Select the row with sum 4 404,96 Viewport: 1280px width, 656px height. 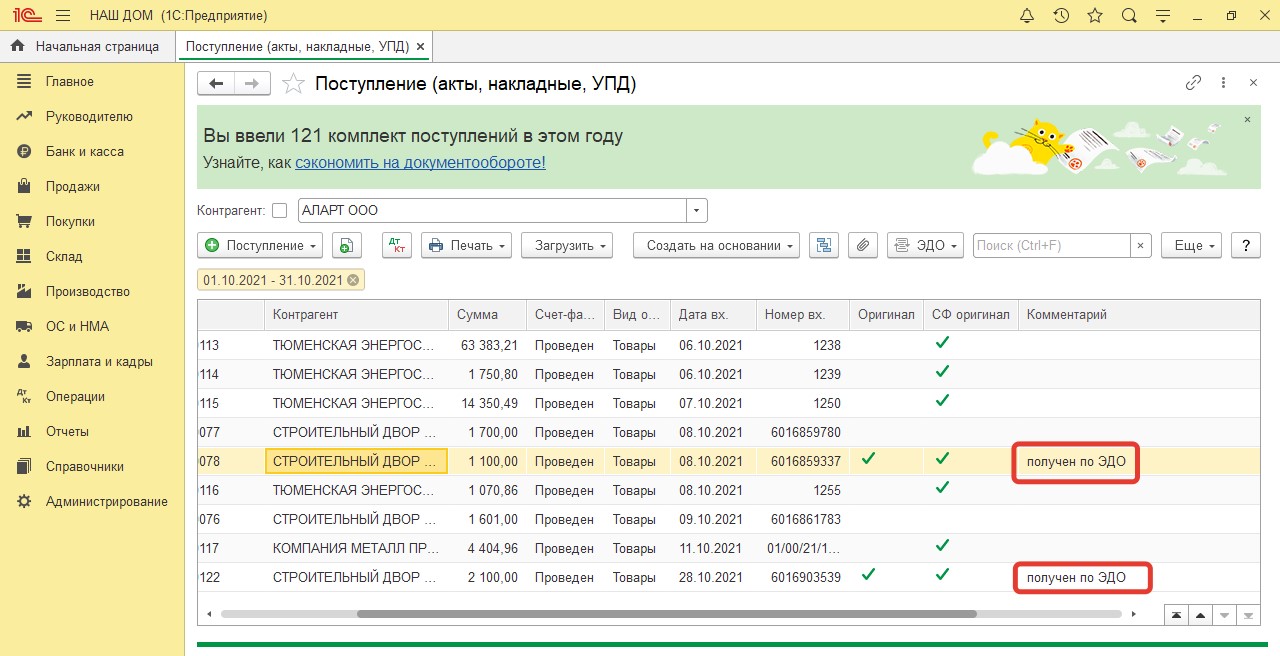pyautogui.click(x=728, y=548)
